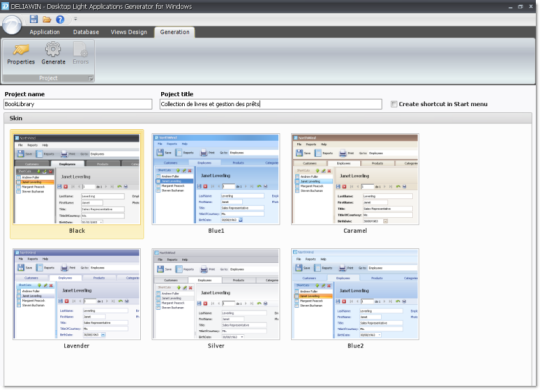Pick the Silver skin thumbnail
The image size is (540, 390).
[216, 294]
